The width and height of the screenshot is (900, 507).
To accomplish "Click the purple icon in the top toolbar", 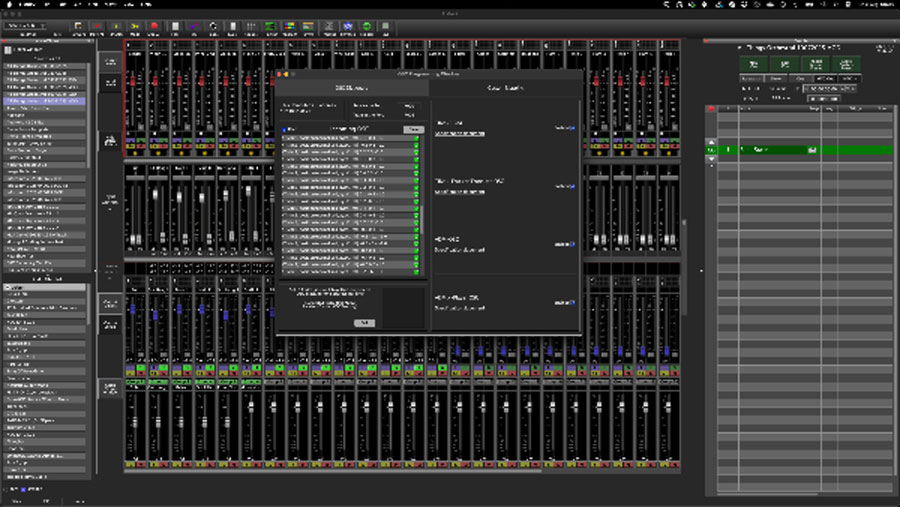I will click(x=193, y=26).
